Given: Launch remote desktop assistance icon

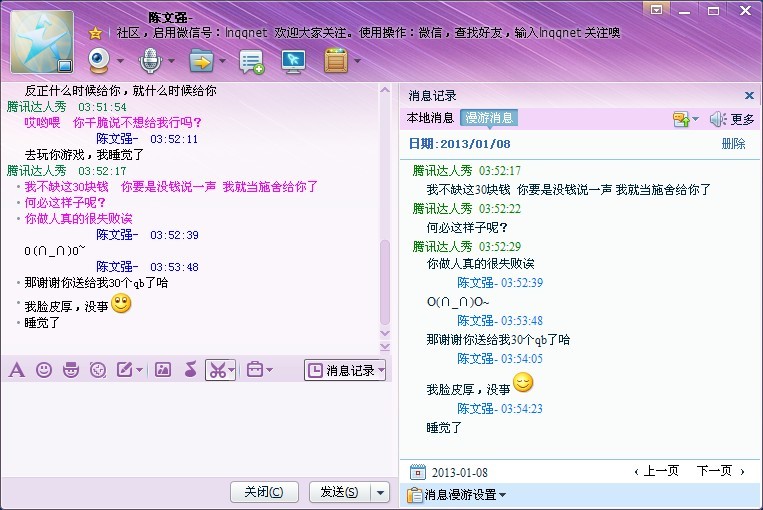Looking at the screenshot, I should point(293,61).
